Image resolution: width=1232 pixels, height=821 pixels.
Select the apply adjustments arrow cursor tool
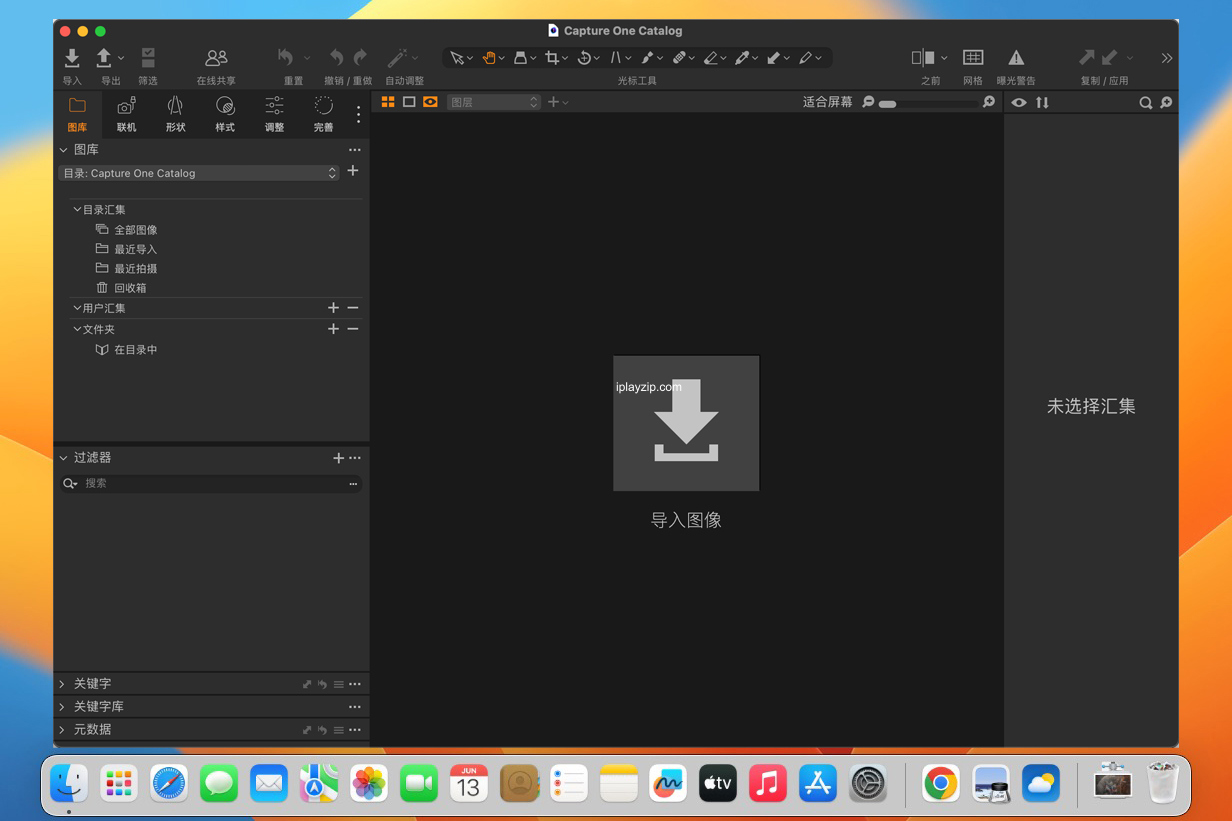tap(773, 58)
